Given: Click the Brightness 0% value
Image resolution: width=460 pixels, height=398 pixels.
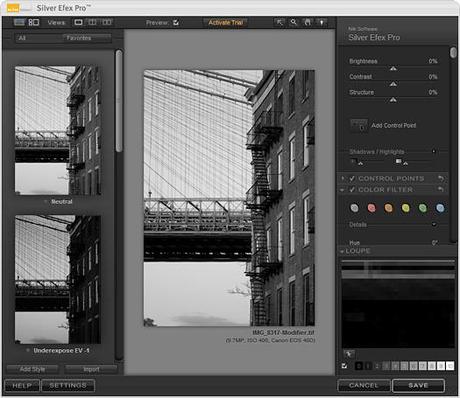Looking at the screenshot, I should point(433,61).
